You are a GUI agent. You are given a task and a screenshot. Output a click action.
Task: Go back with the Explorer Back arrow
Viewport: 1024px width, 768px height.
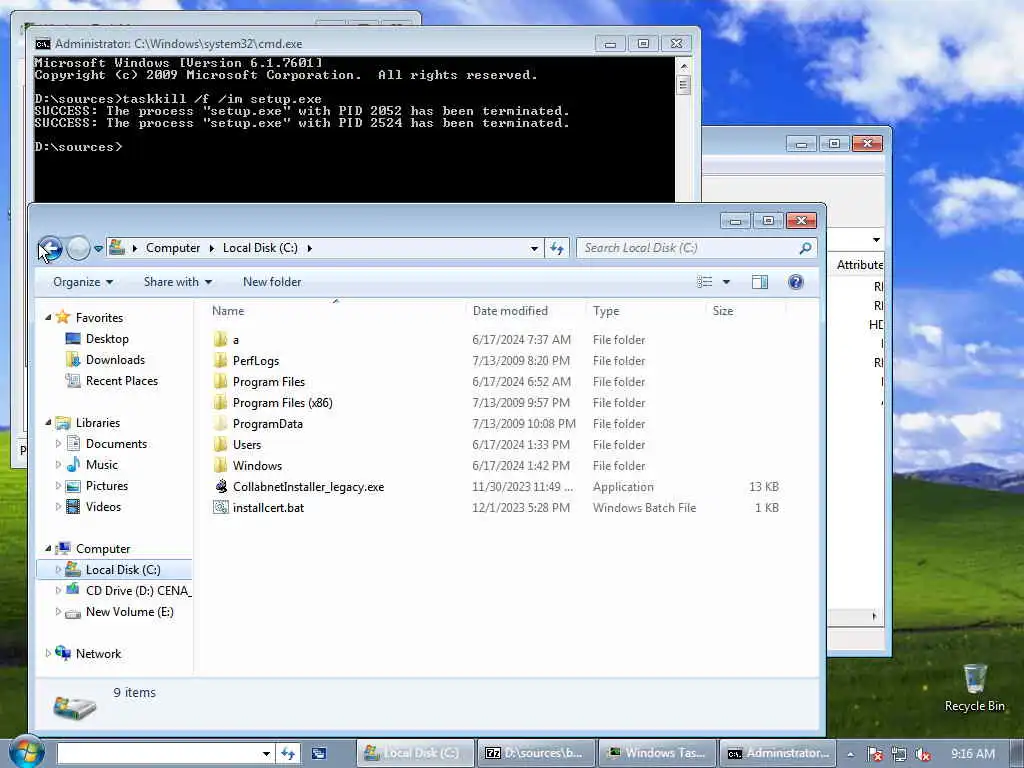50,248
